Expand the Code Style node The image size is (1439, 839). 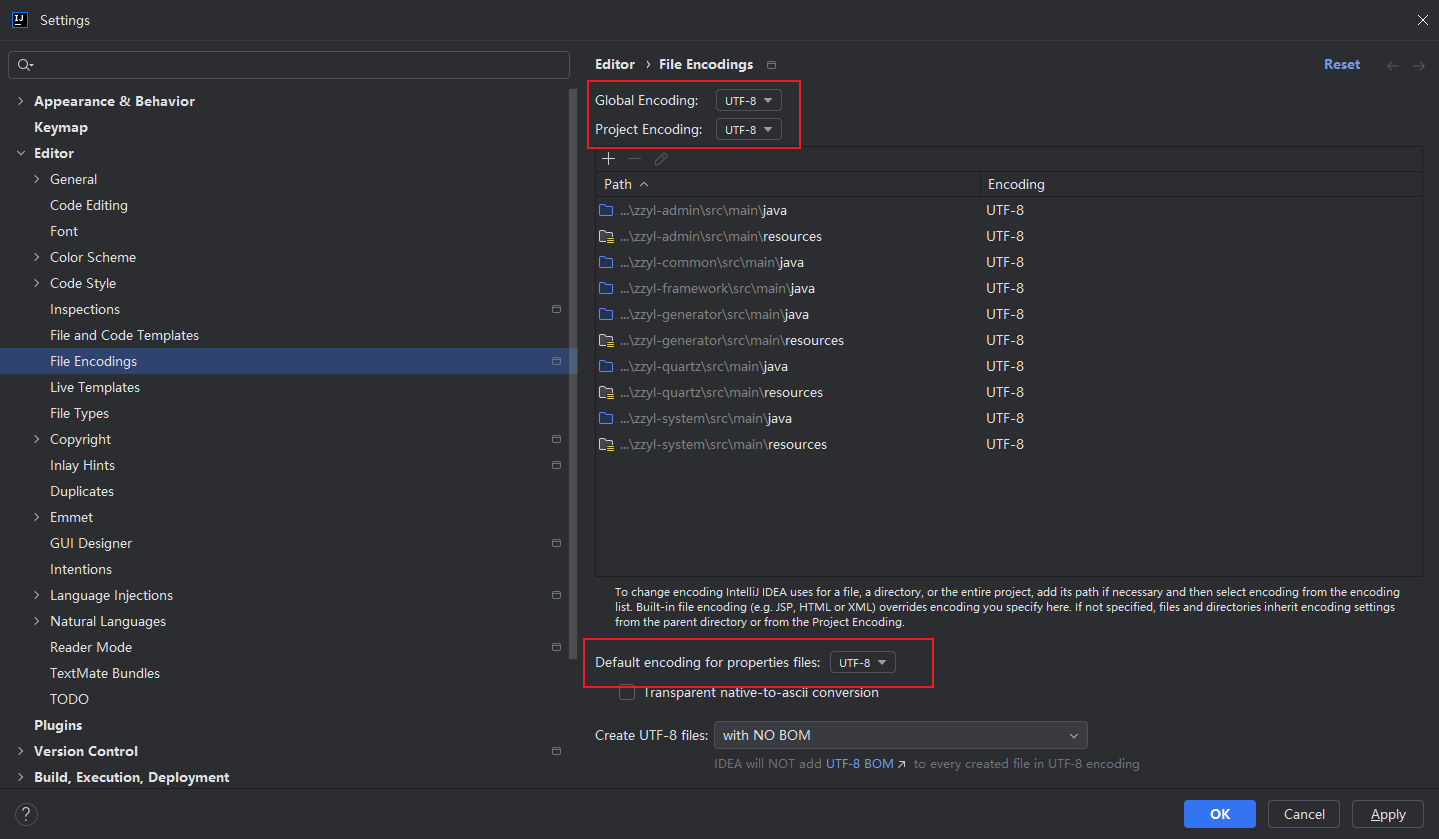pyautogui.click(x=37, y=283)
